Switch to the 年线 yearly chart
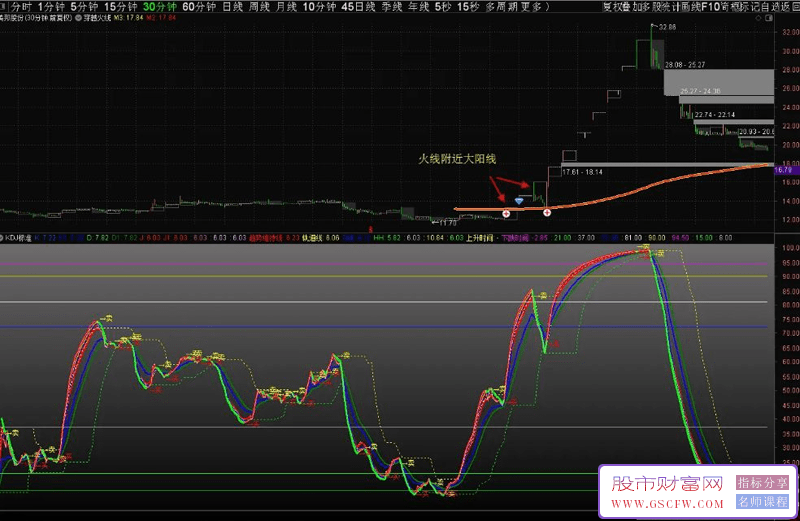 [419, 7]
